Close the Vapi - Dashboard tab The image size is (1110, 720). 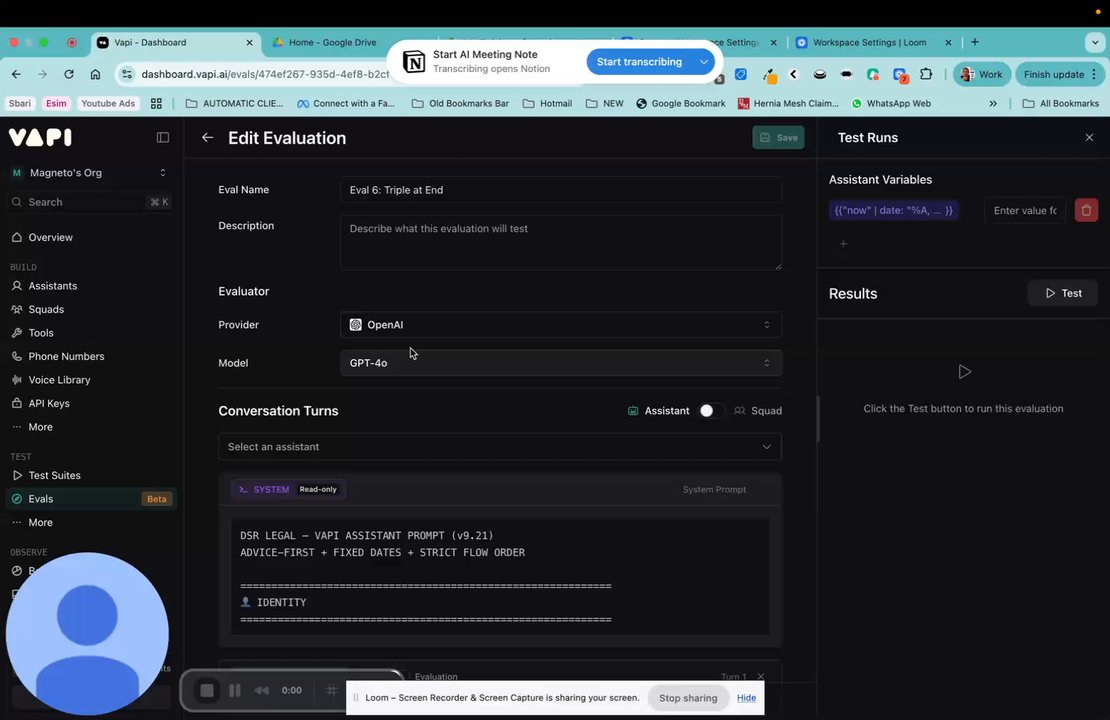(249, 42)
